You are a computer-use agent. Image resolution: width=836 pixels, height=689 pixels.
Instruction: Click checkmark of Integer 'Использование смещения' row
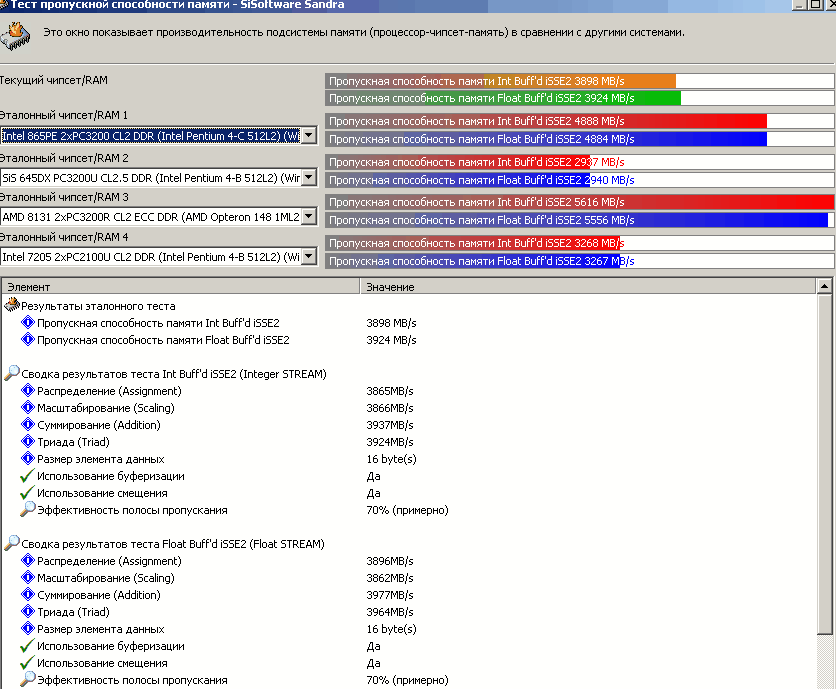click(27, 492)
